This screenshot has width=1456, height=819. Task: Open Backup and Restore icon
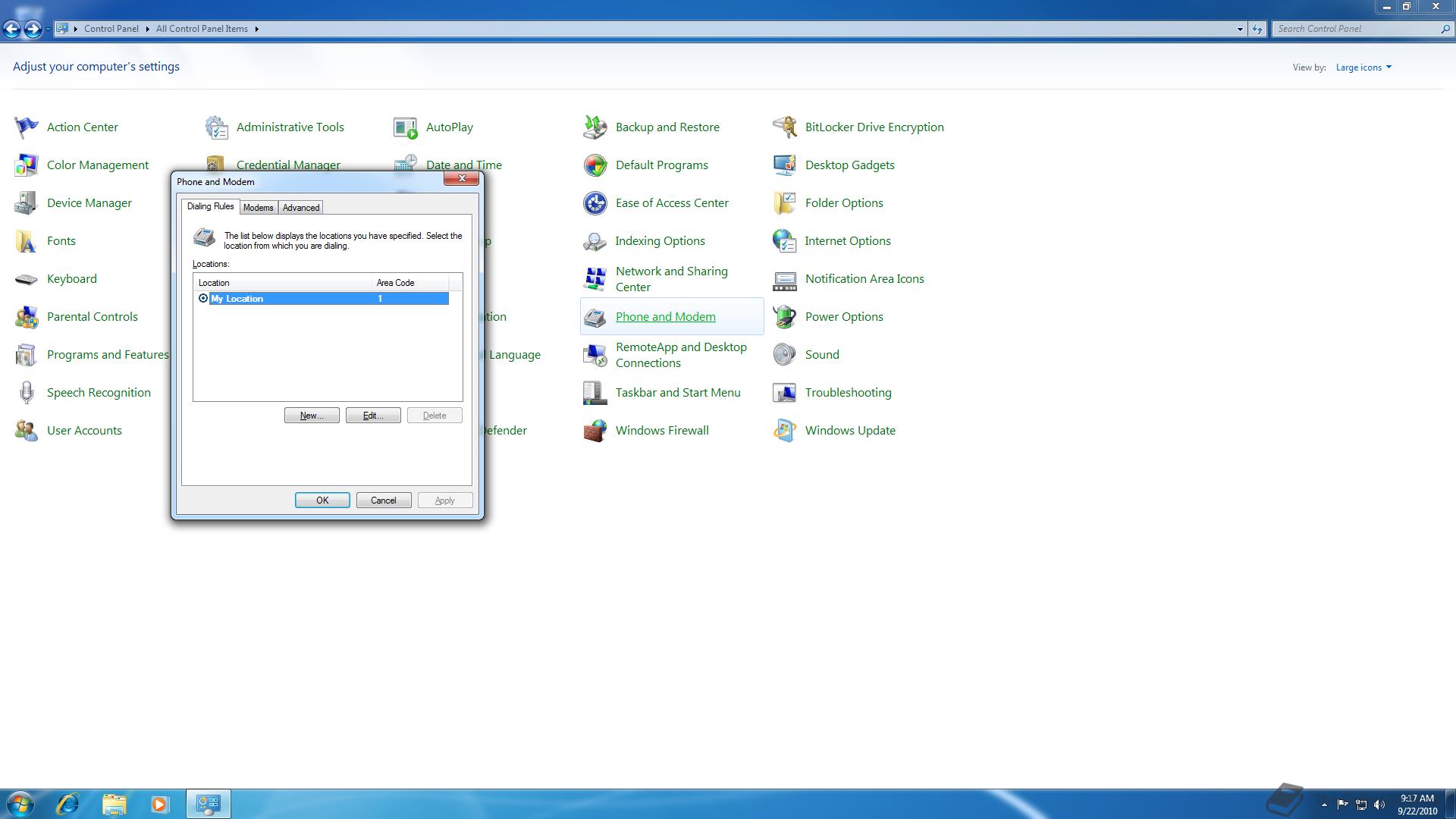(x=595, y=127)
